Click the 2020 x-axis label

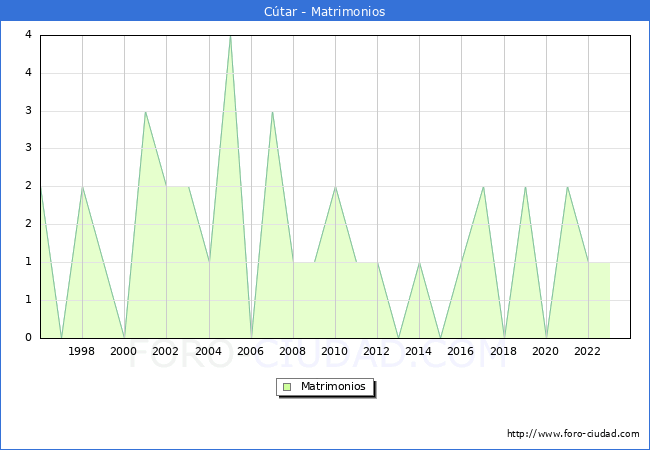click(x=546, y=351)
